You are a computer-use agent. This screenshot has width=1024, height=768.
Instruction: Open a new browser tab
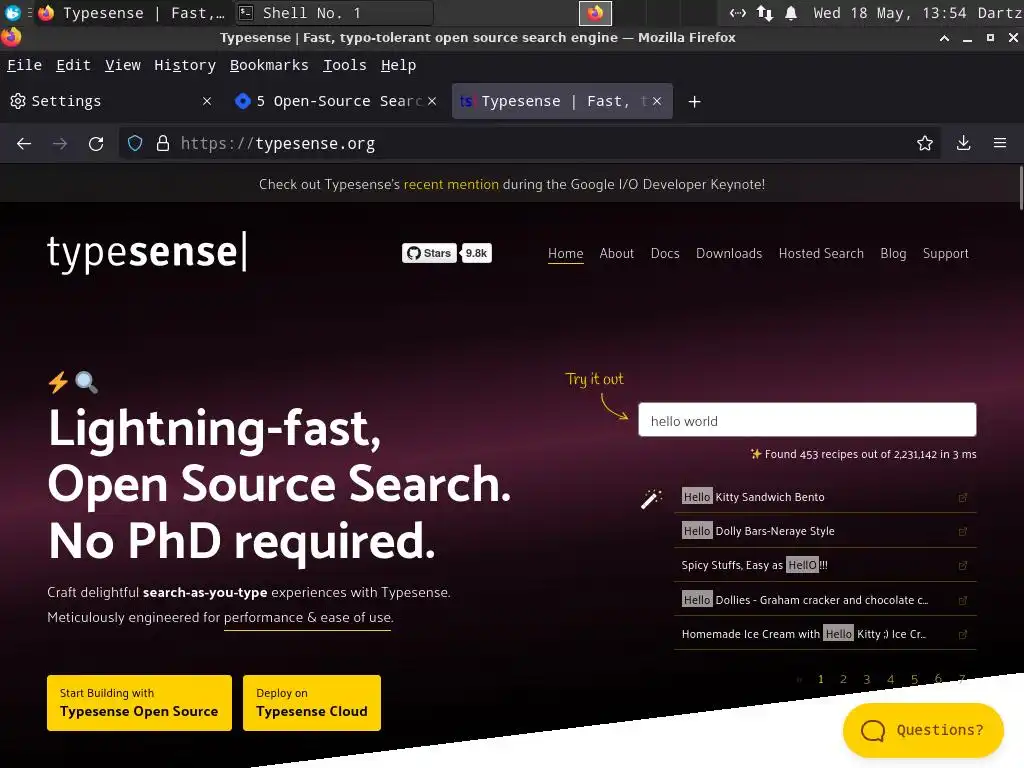point(695,102)
